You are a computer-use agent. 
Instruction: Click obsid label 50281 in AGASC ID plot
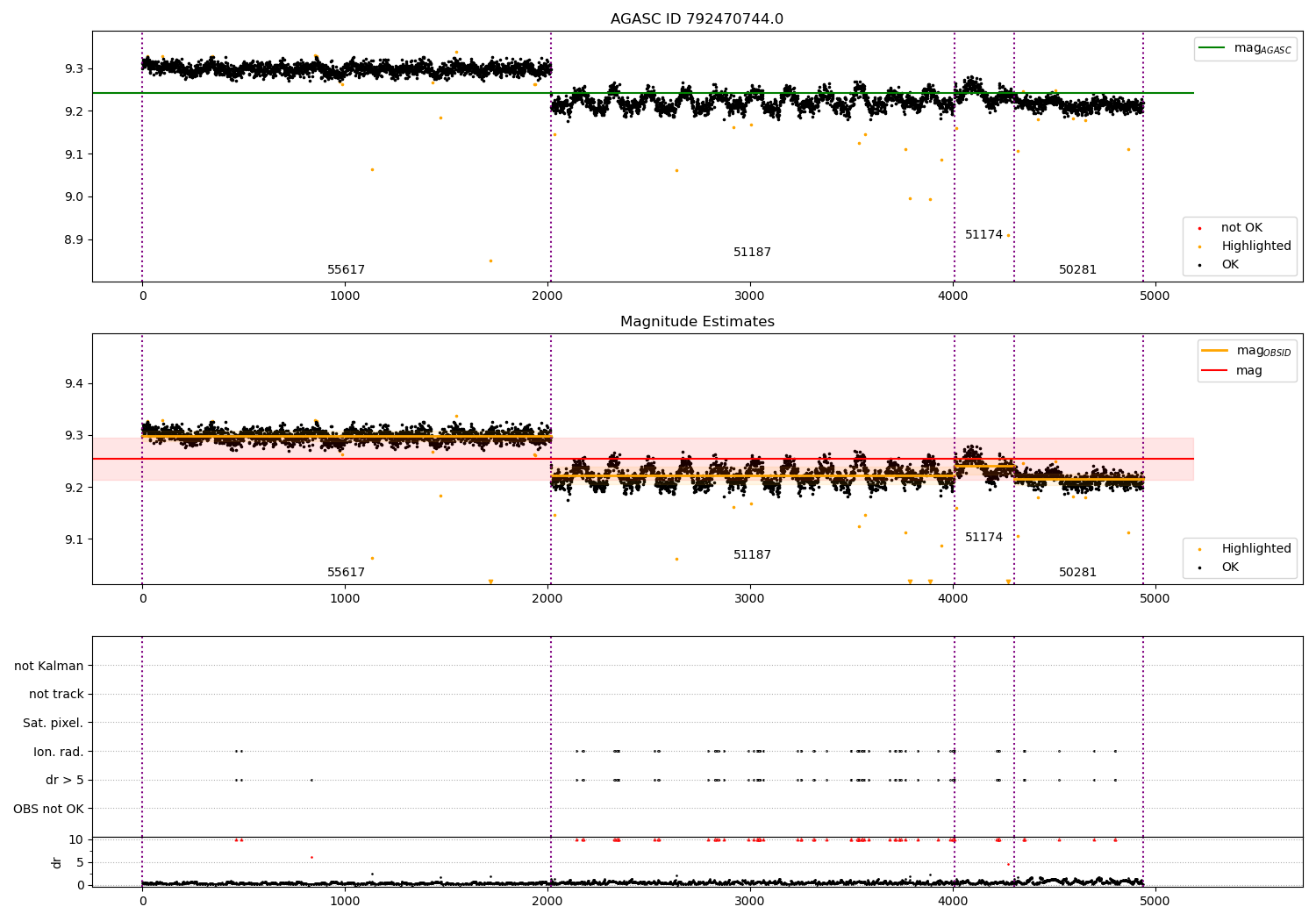click(1077, 270)
